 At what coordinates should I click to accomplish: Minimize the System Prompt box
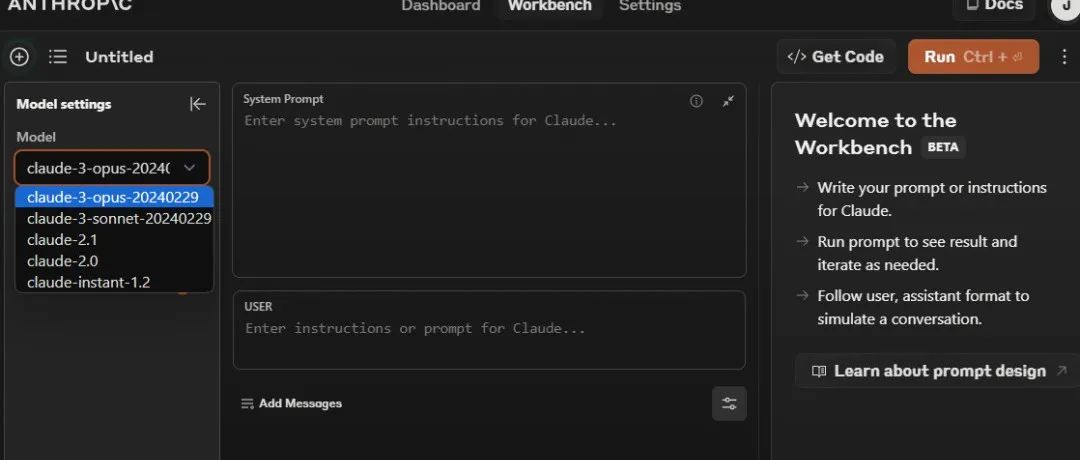[728, 101]
